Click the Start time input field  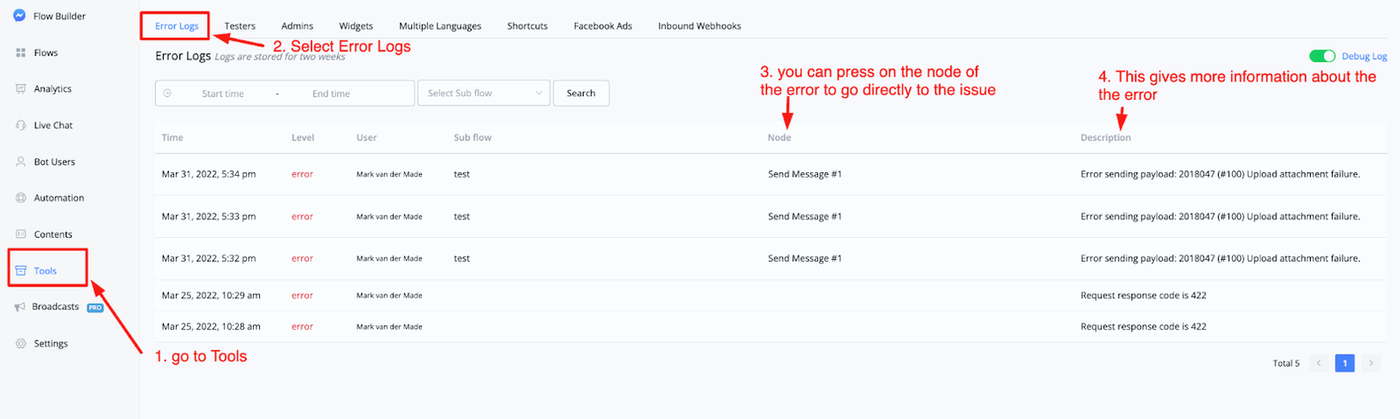(x=223, y=93)
